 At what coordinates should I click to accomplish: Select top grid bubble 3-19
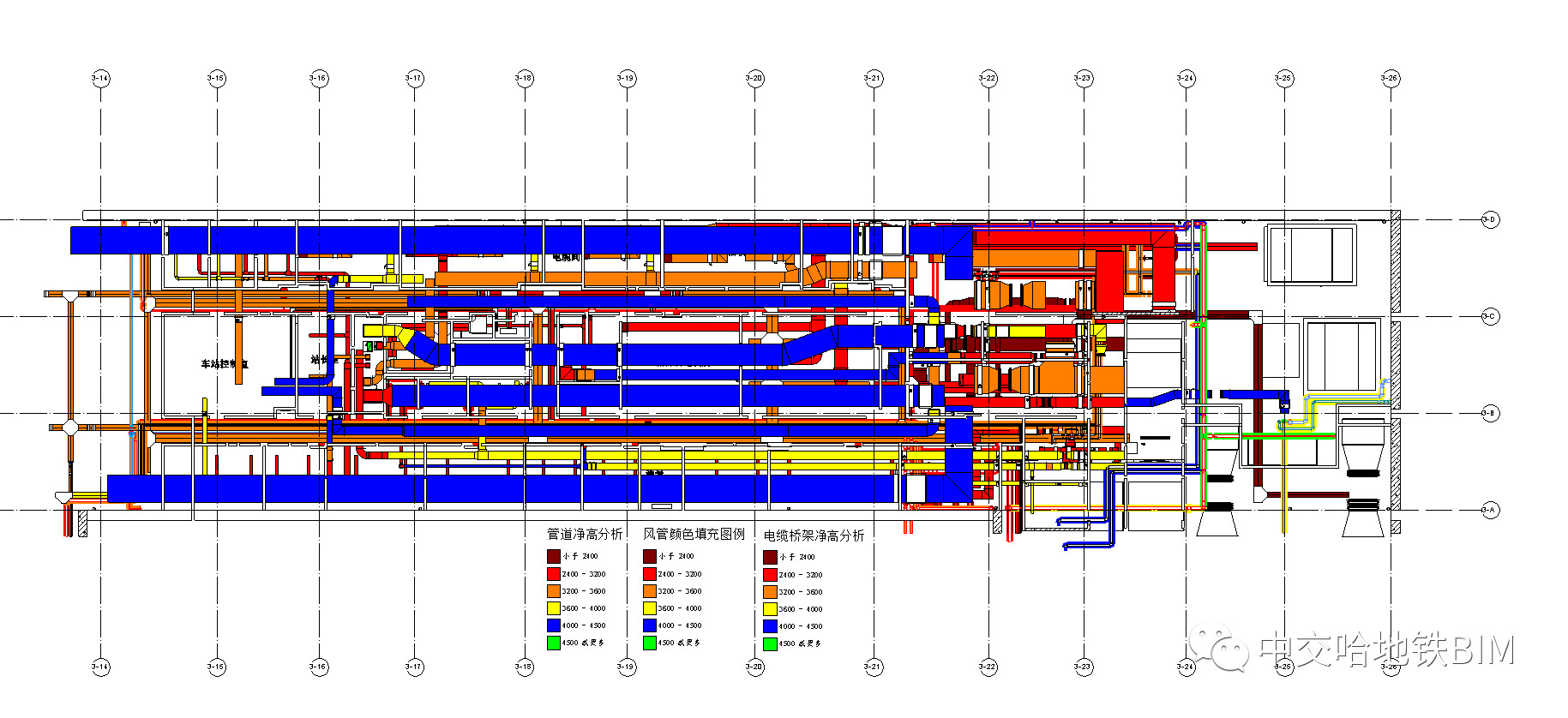626,78
